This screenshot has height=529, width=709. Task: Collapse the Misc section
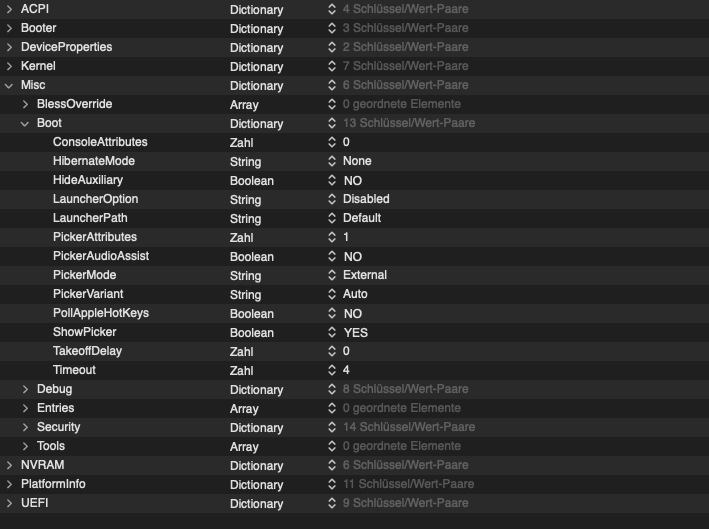tap(9, 85)
